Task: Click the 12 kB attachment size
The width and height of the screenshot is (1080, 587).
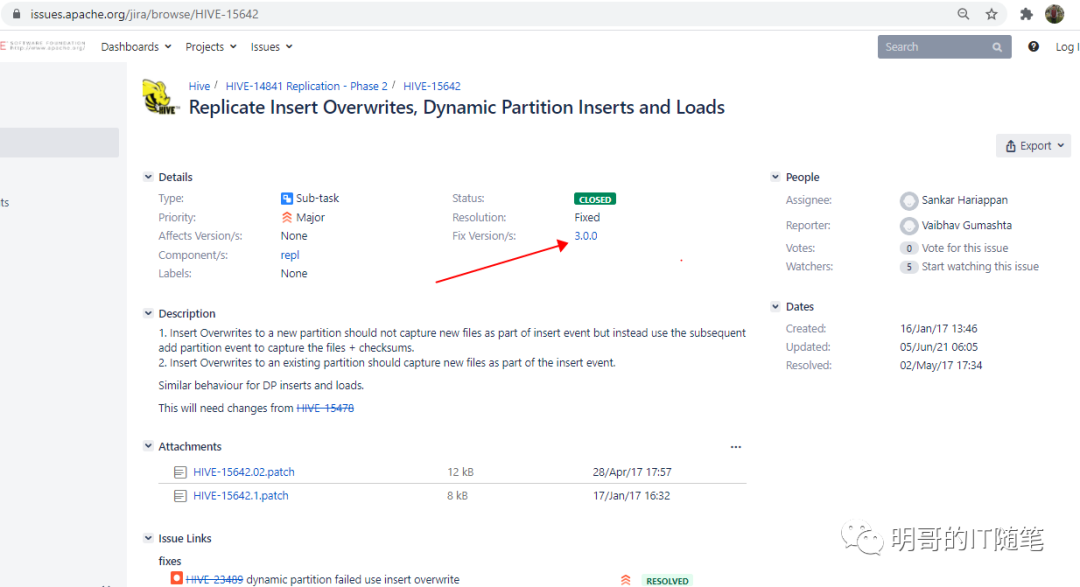Action: (461, 472)
